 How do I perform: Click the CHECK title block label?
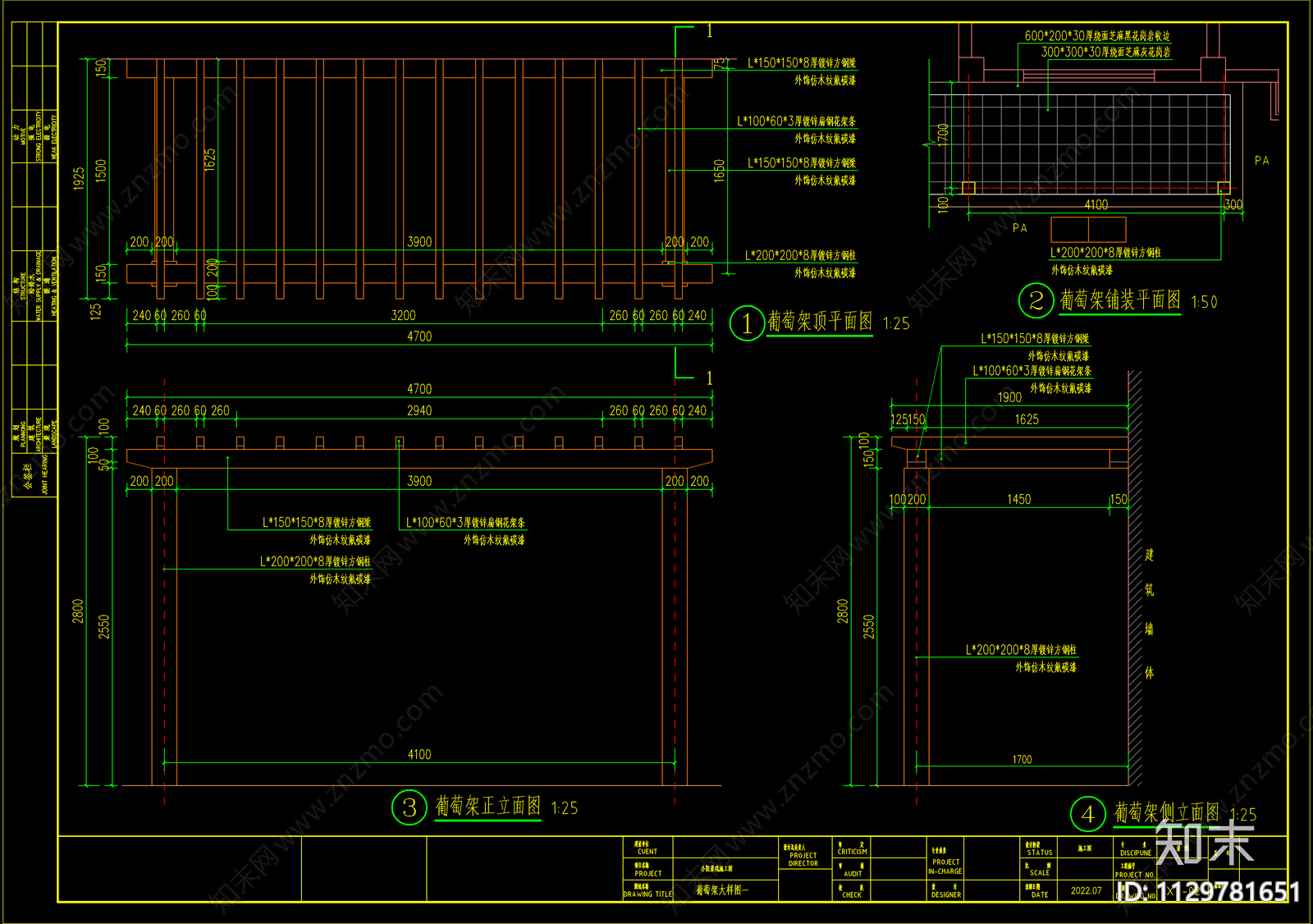click(852, 895)
